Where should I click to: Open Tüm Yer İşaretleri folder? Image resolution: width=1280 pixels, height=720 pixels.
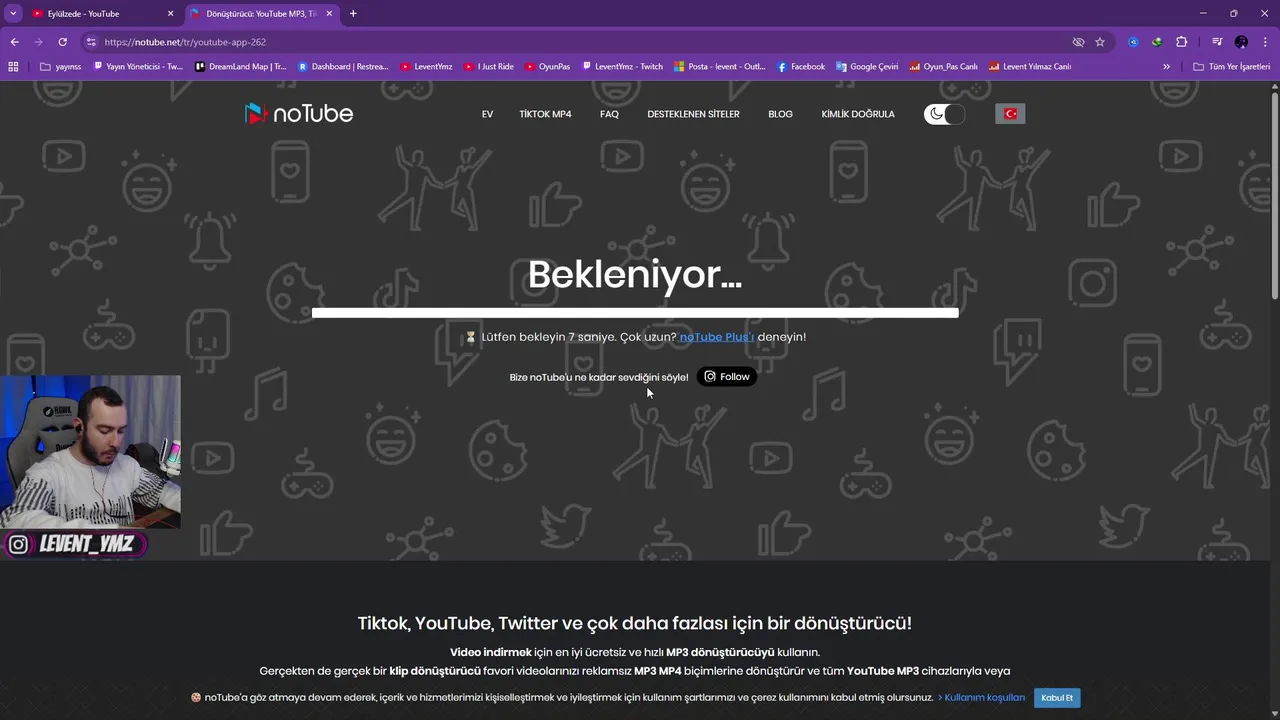tap(1231, 67)
